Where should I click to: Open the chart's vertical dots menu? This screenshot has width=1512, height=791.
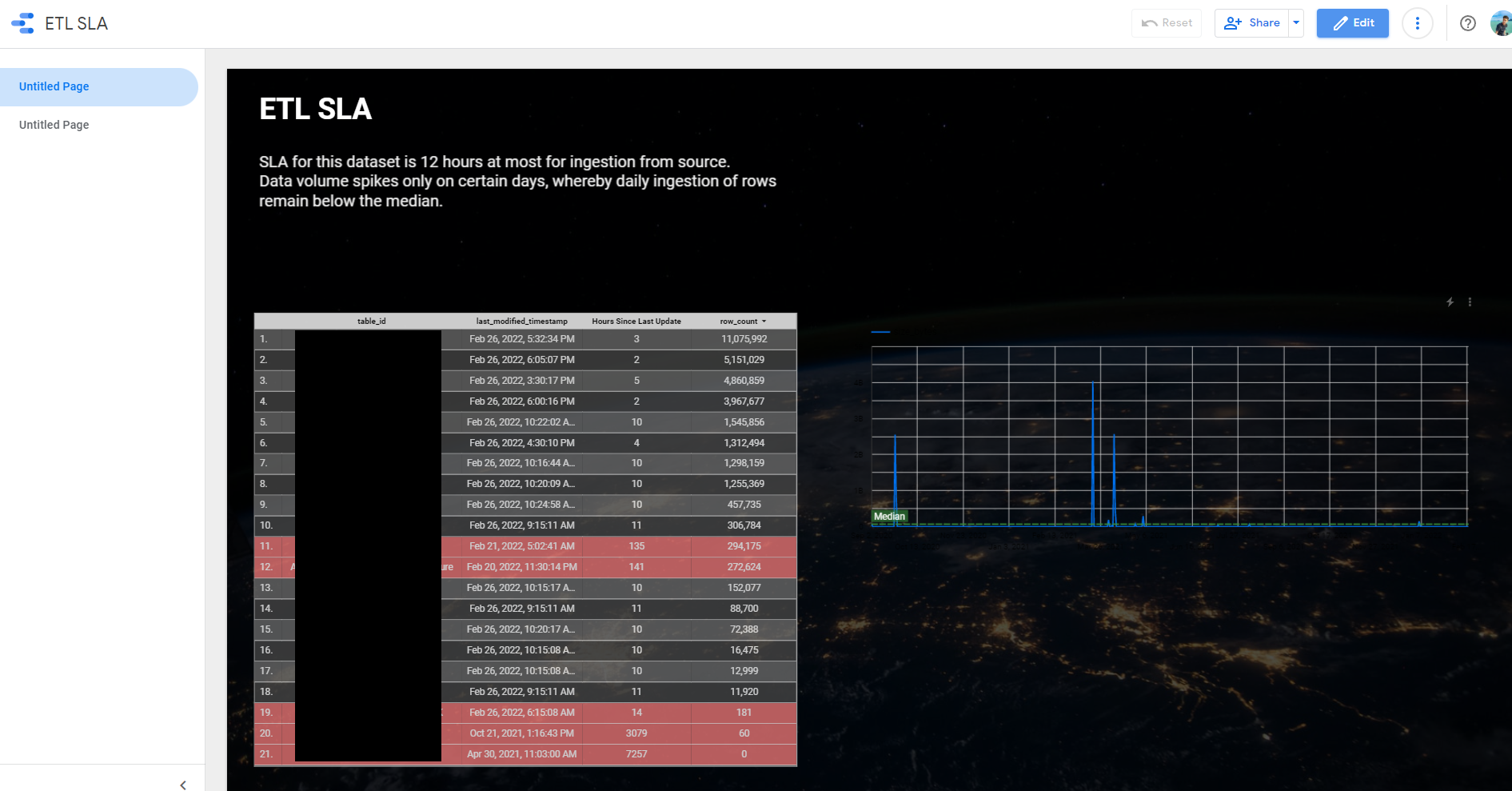(1470, 302)
